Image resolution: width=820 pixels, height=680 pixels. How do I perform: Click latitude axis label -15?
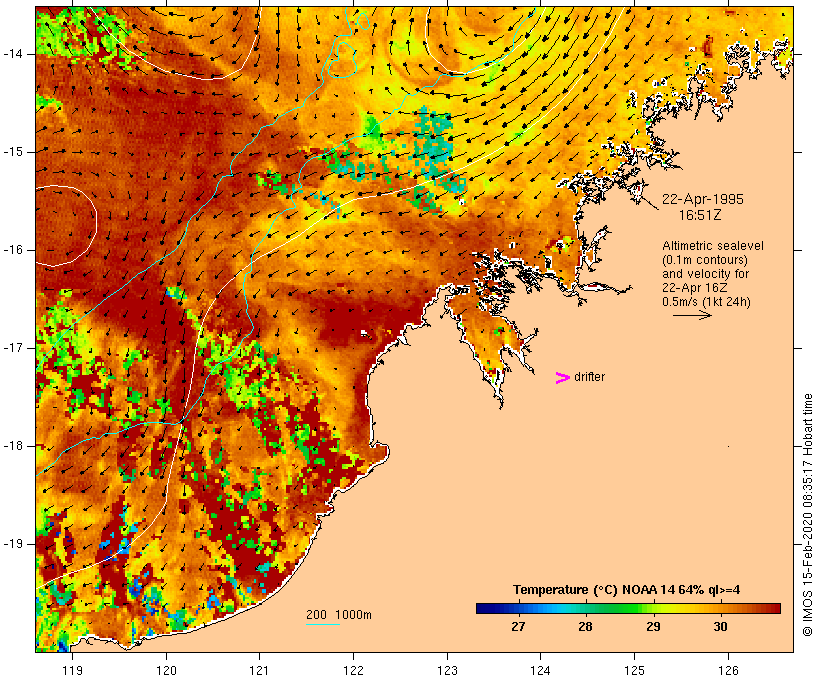pos(13,152)
